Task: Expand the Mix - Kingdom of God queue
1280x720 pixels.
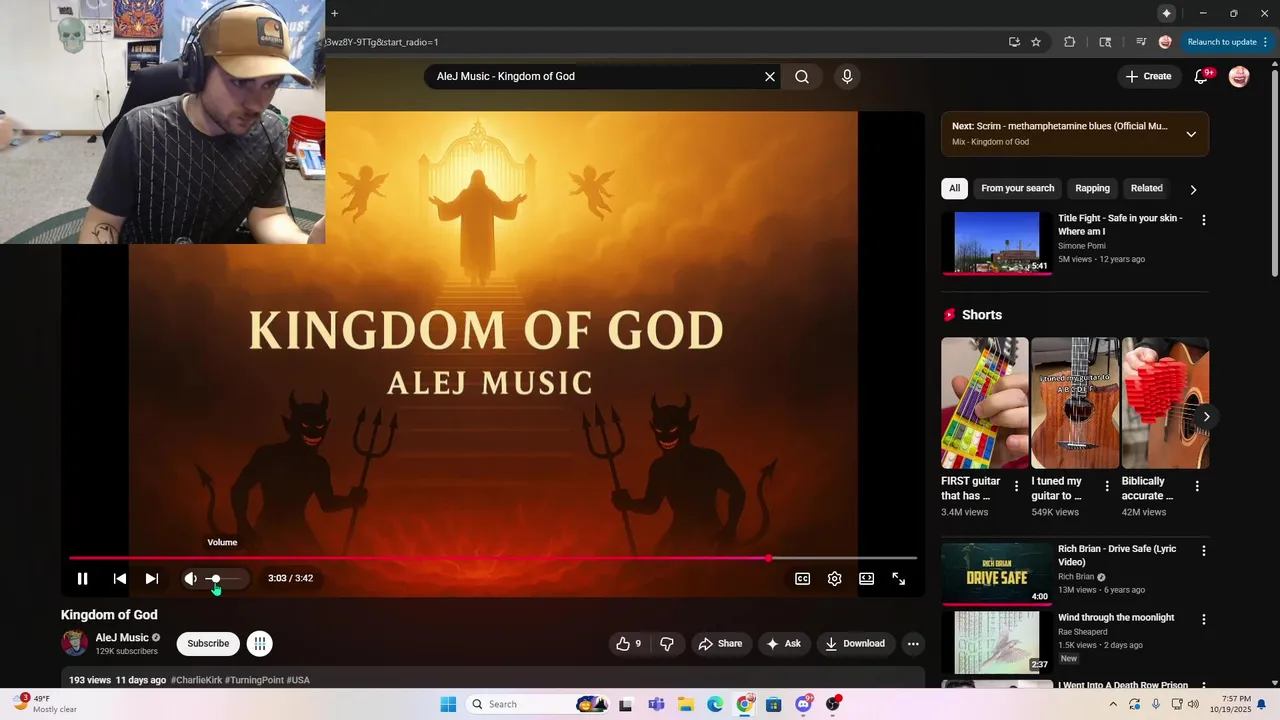Action: tap(1191, 134)
